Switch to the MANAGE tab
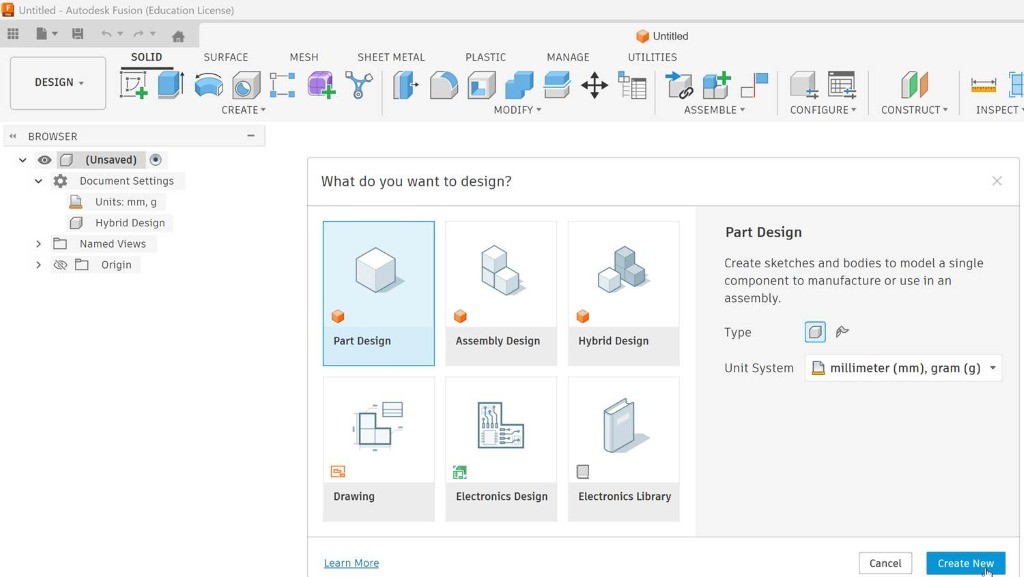The image size is (1024, 577). pos(568,57)
